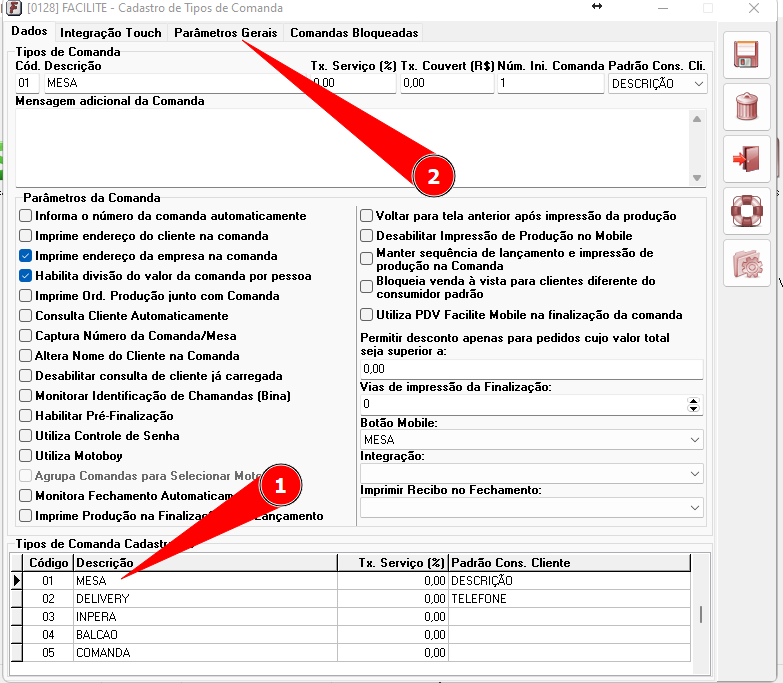
Task: Click the Tx. Serviço (%) column header
Action: (393, 563)
